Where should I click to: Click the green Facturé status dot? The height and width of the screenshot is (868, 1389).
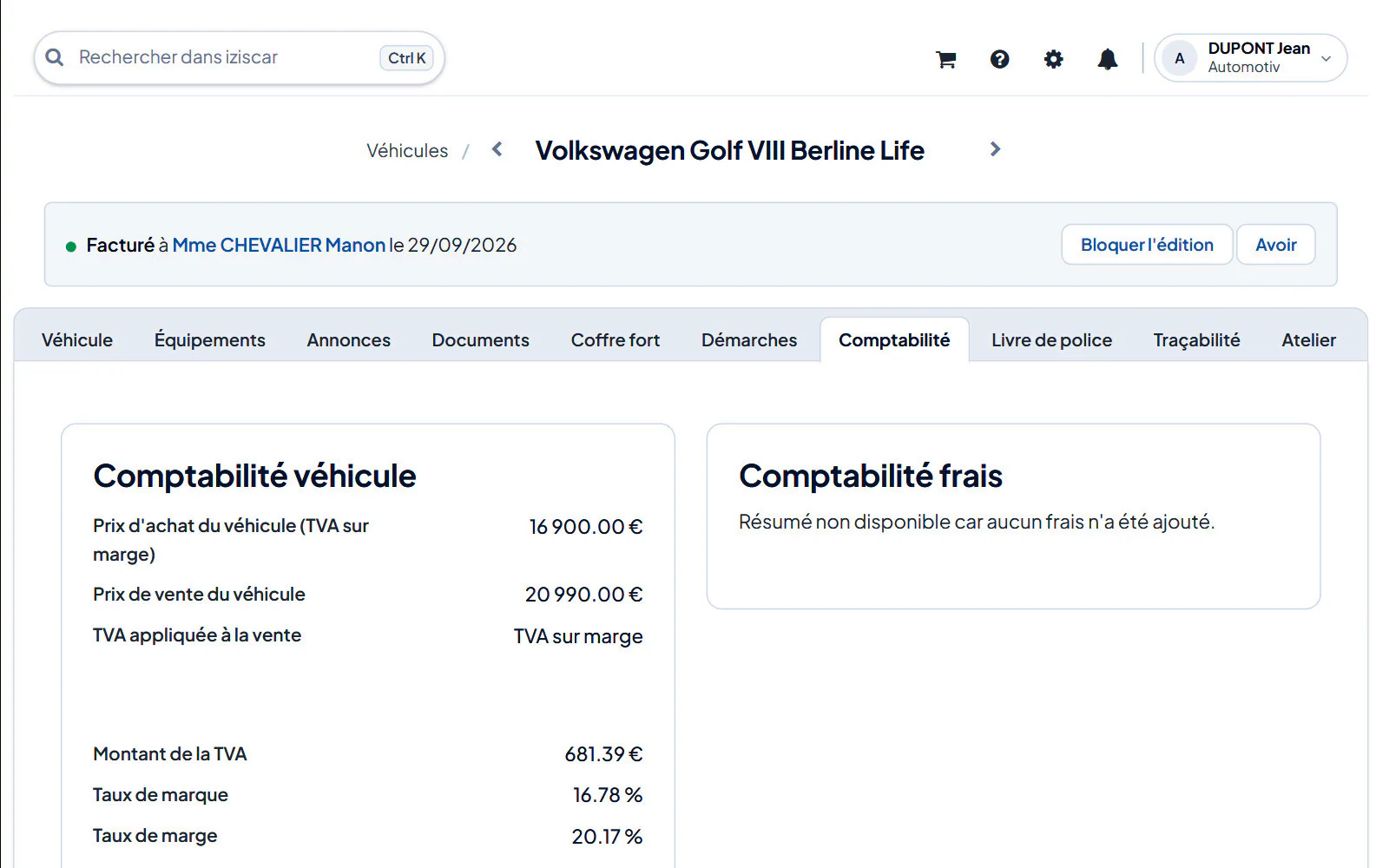(x=71, y=247)
